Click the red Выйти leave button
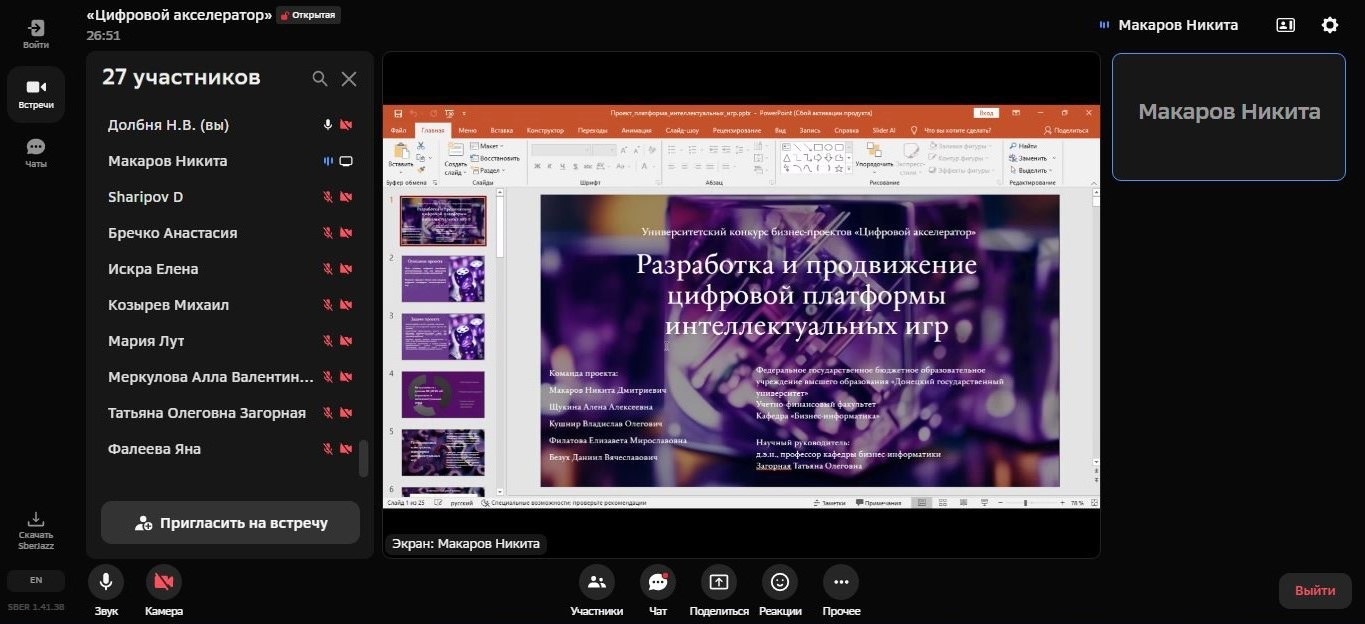This screenshot has width=1365, height=624. (1315, 591)
